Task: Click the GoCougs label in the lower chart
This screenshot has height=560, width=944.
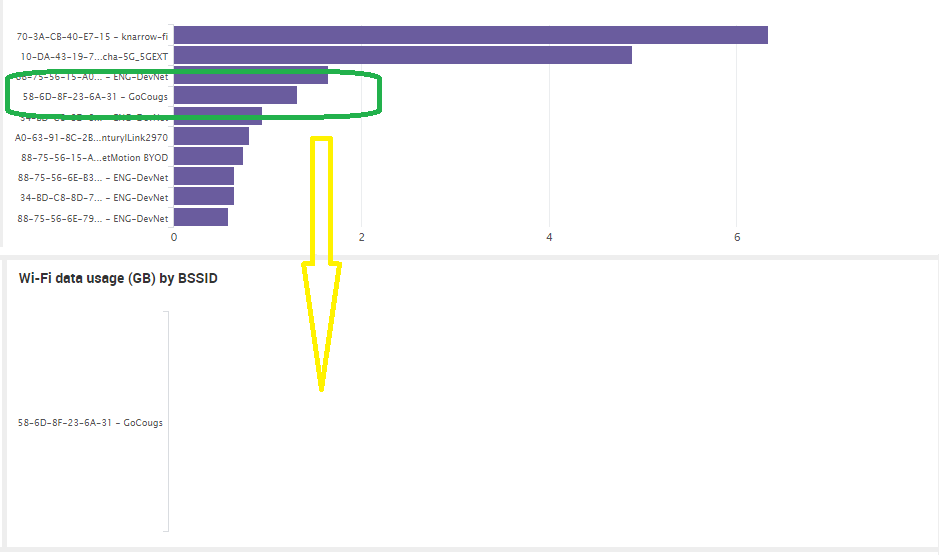Action: pyautogui.click(x=90, y=423)
